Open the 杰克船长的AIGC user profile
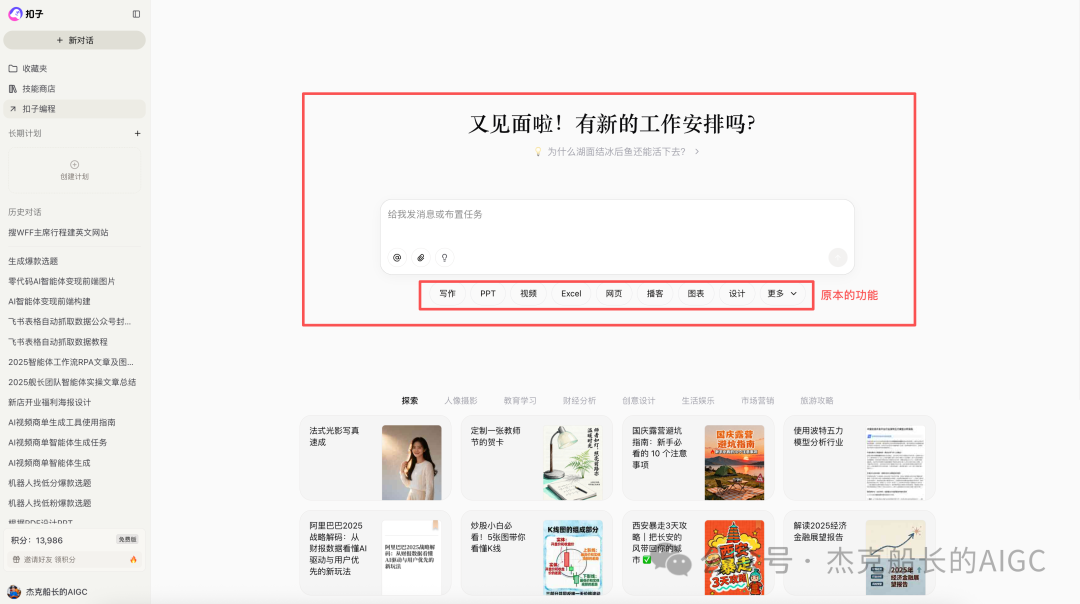This screenshot has width=1080, height=604. [x=48, y=592]
